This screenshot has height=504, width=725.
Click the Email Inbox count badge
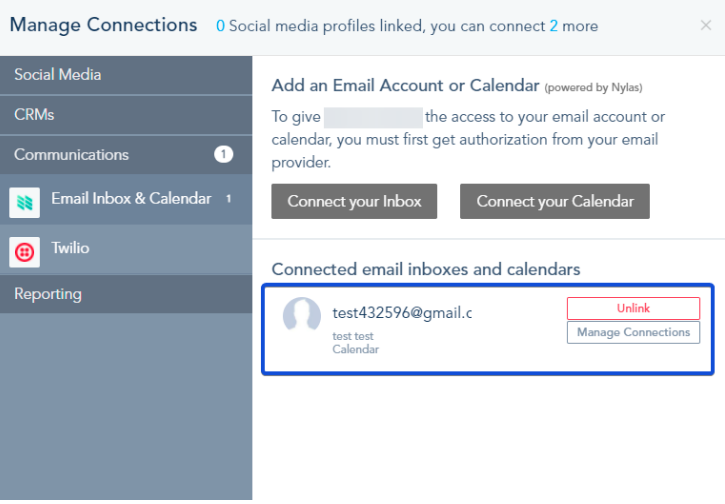pos(228,199)
